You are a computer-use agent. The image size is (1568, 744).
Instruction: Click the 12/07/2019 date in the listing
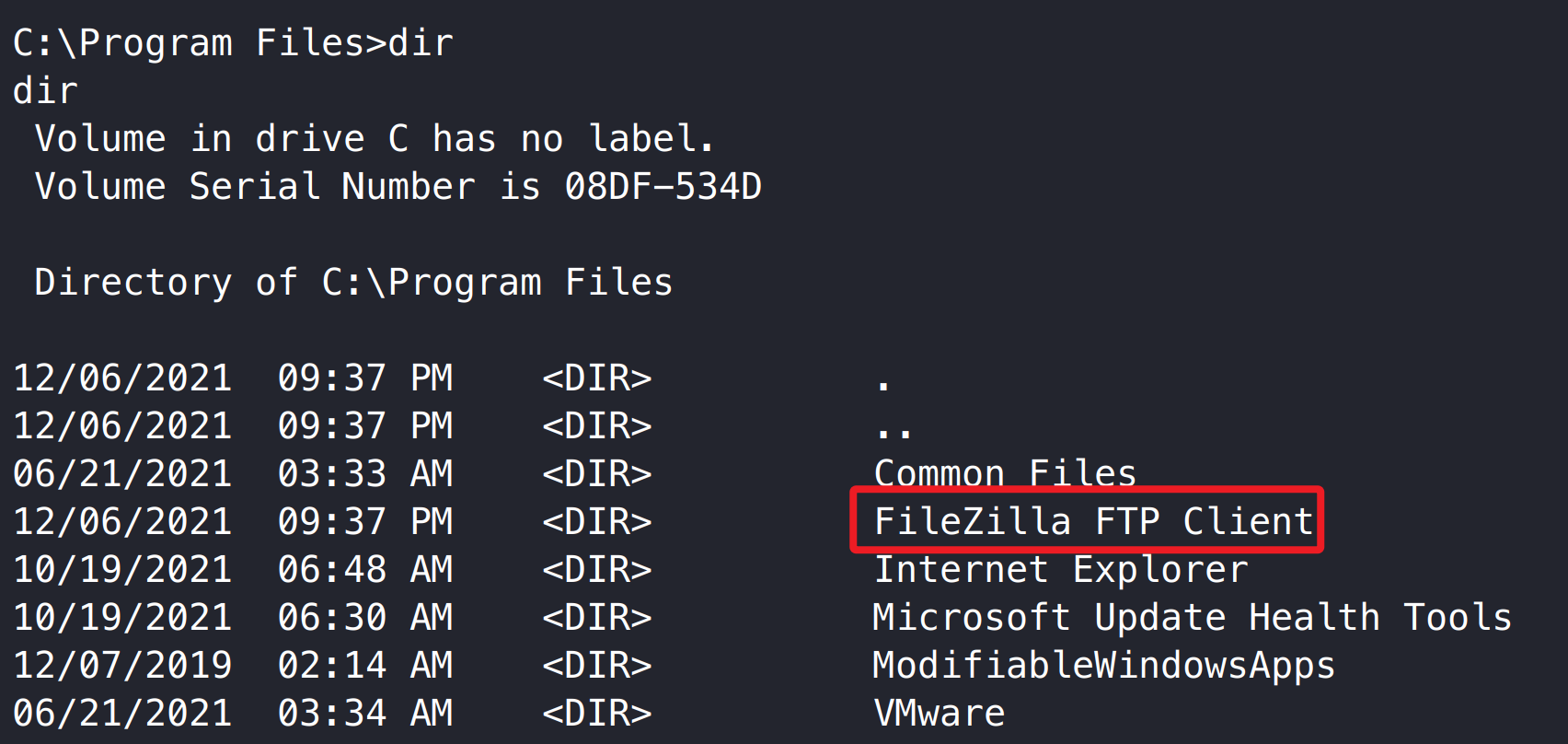122,665
